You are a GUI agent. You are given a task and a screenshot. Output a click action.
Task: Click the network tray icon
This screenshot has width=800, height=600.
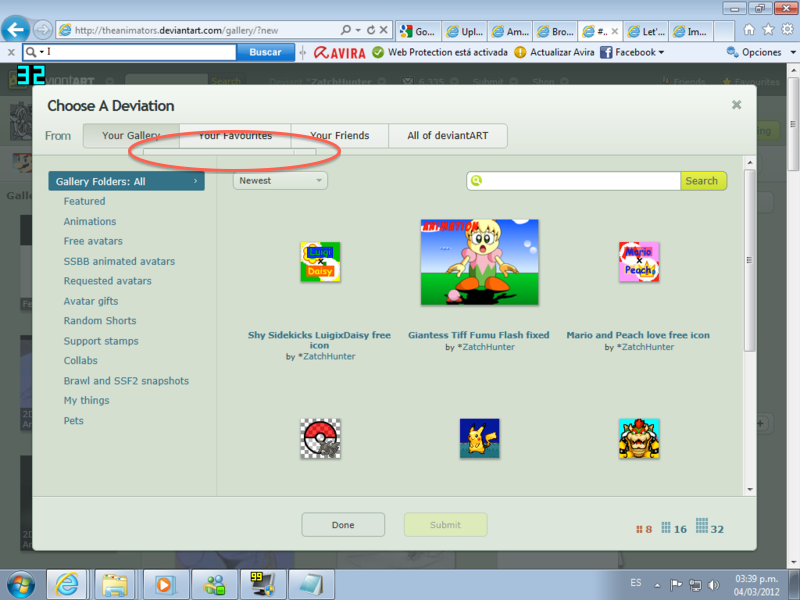coord(695,585)
